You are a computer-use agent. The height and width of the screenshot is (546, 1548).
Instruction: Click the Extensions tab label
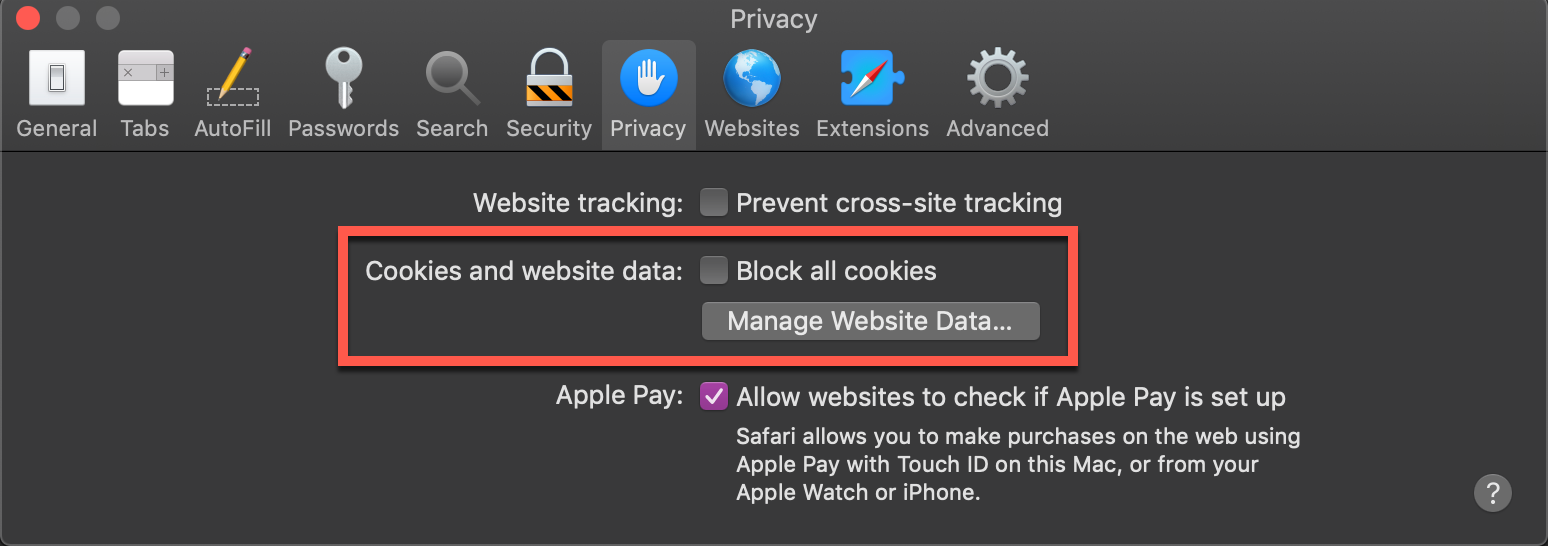(x=872, y=129)
